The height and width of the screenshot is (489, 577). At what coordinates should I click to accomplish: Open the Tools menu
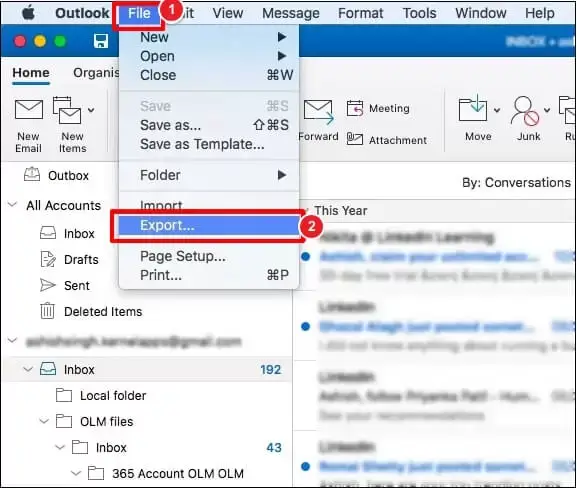[420, 13]
